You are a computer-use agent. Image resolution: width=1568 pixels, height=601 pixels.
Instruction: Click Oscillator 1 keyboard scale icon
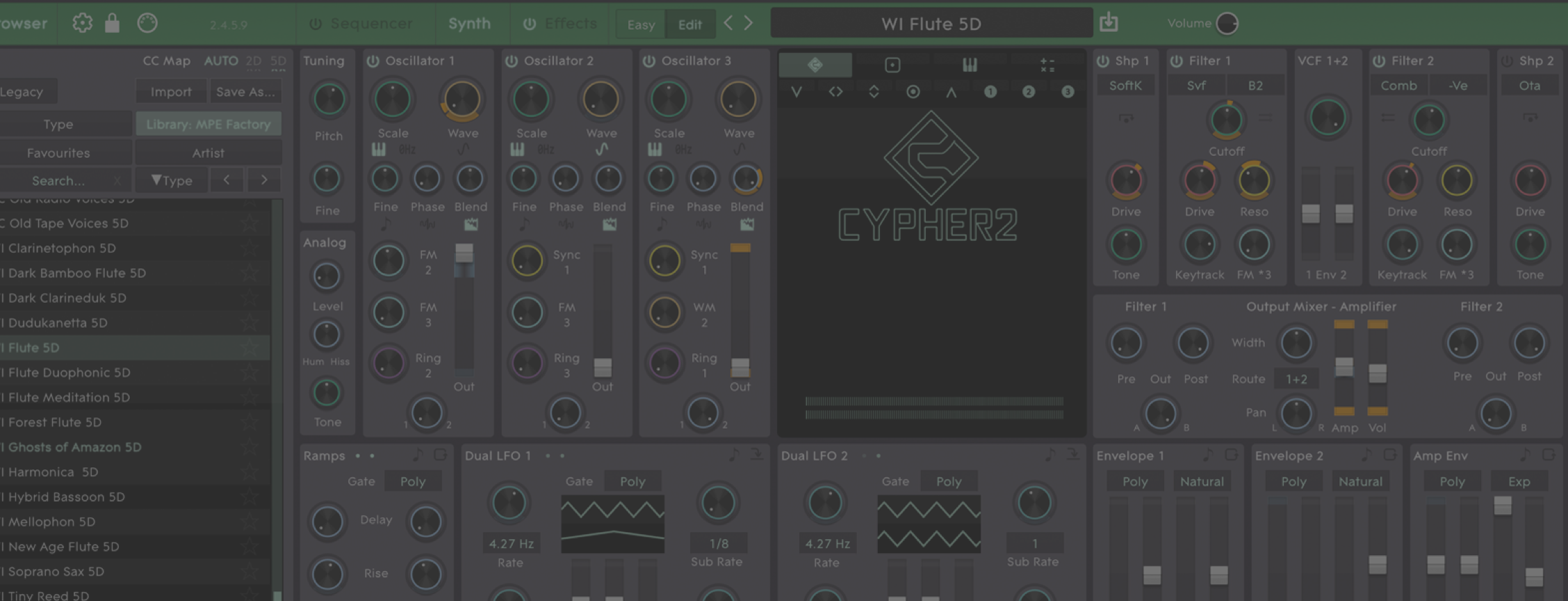tap(379, 149)
